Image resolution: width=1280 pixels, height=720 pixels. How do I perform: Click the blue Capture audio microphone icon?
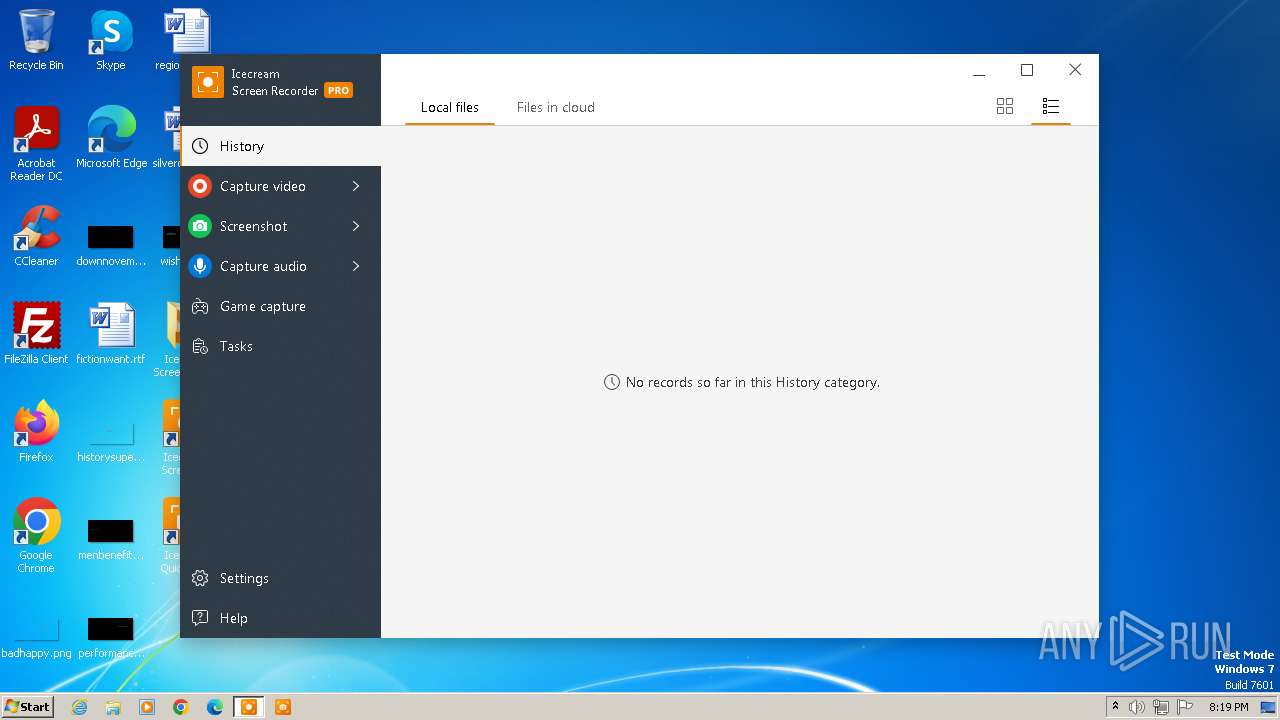tap(200, 266)
